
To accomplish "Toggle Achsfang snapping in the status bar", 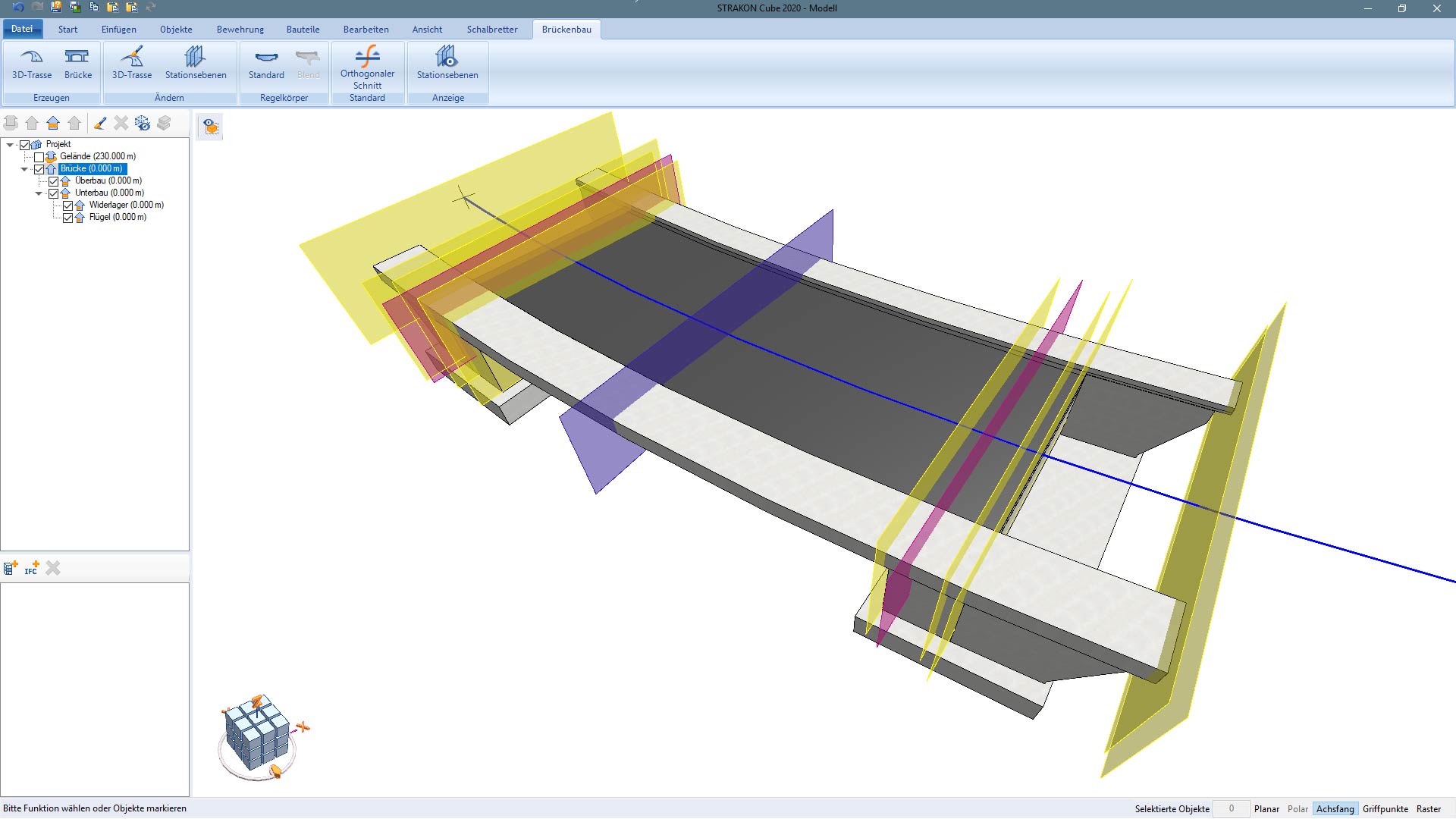I will [1335, 808].
